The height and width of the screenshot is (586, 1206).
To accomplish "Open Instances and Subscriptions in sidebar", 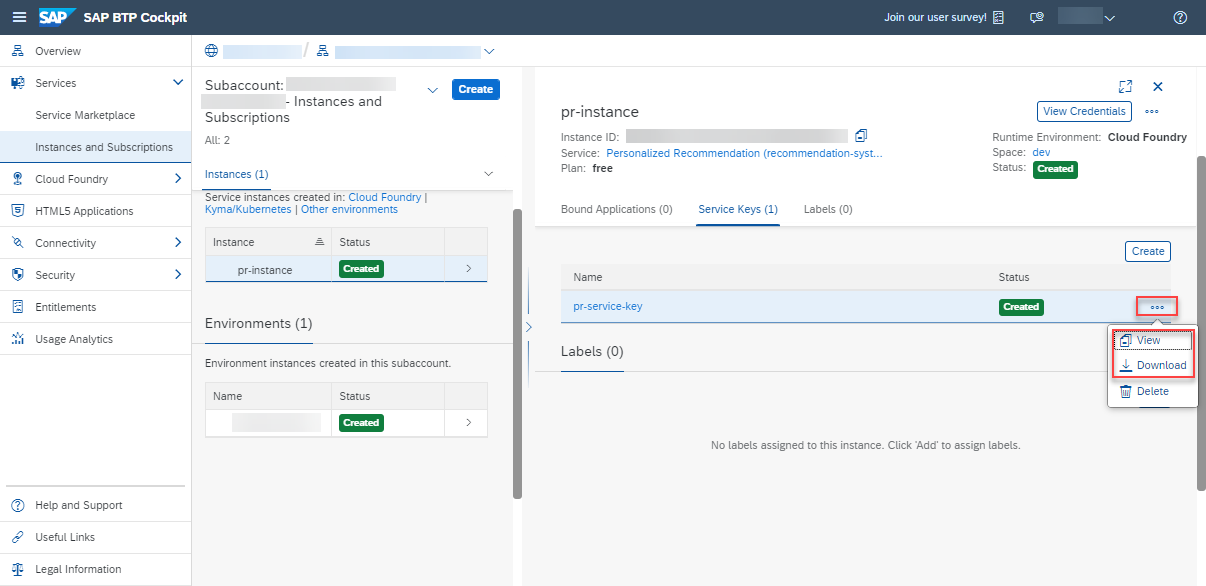I will point(104,147).
